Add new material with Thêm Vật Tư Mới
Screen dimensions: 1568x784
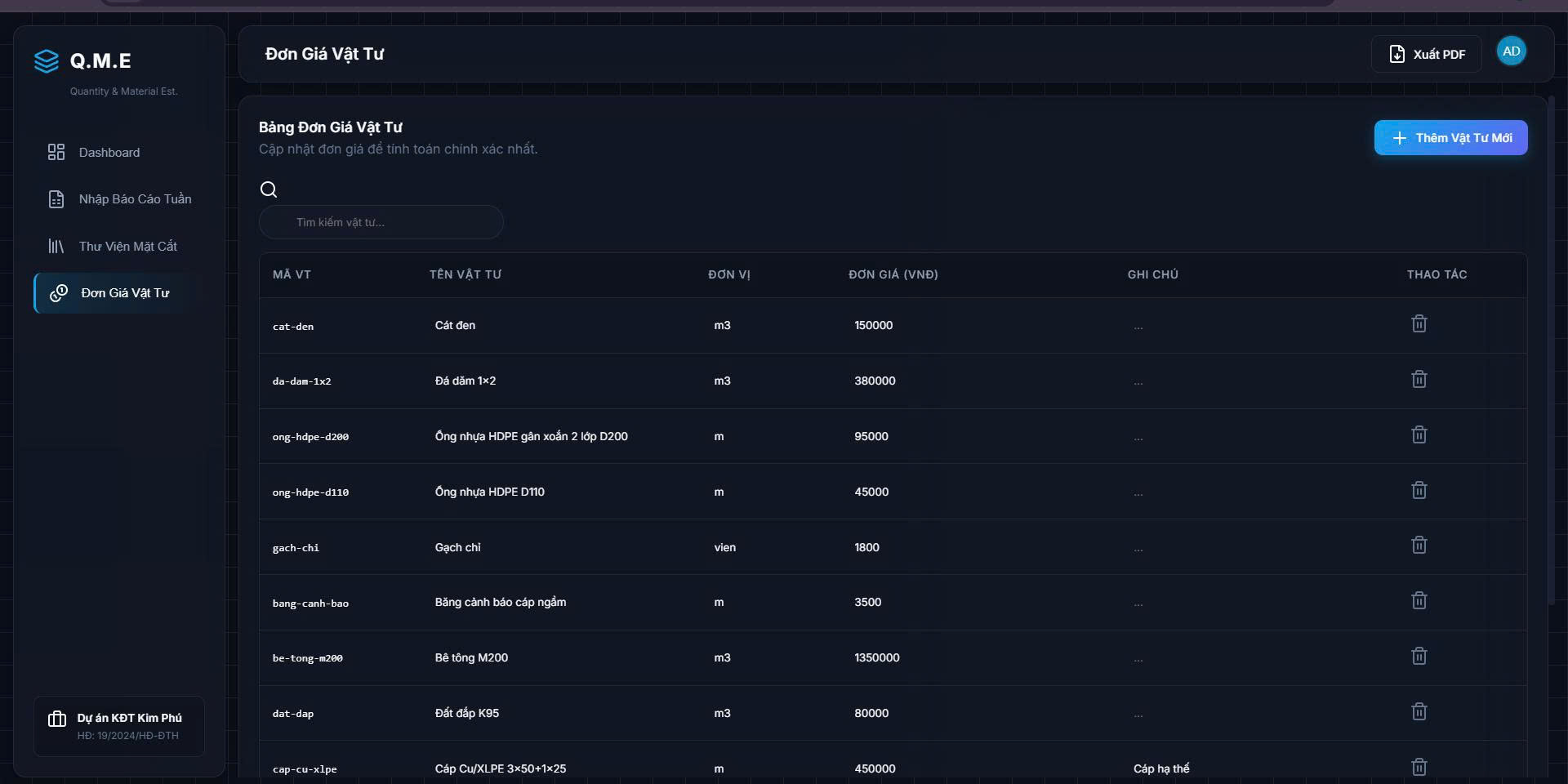point(1451,138)
